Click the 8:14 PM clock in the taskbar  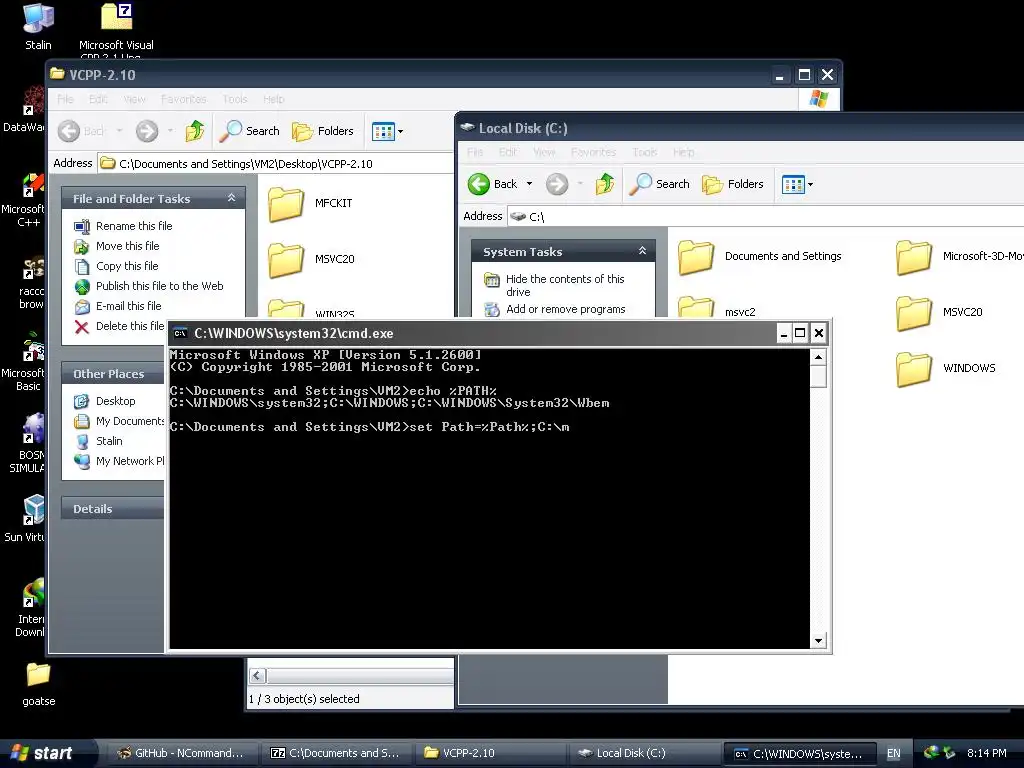(986, 753)
